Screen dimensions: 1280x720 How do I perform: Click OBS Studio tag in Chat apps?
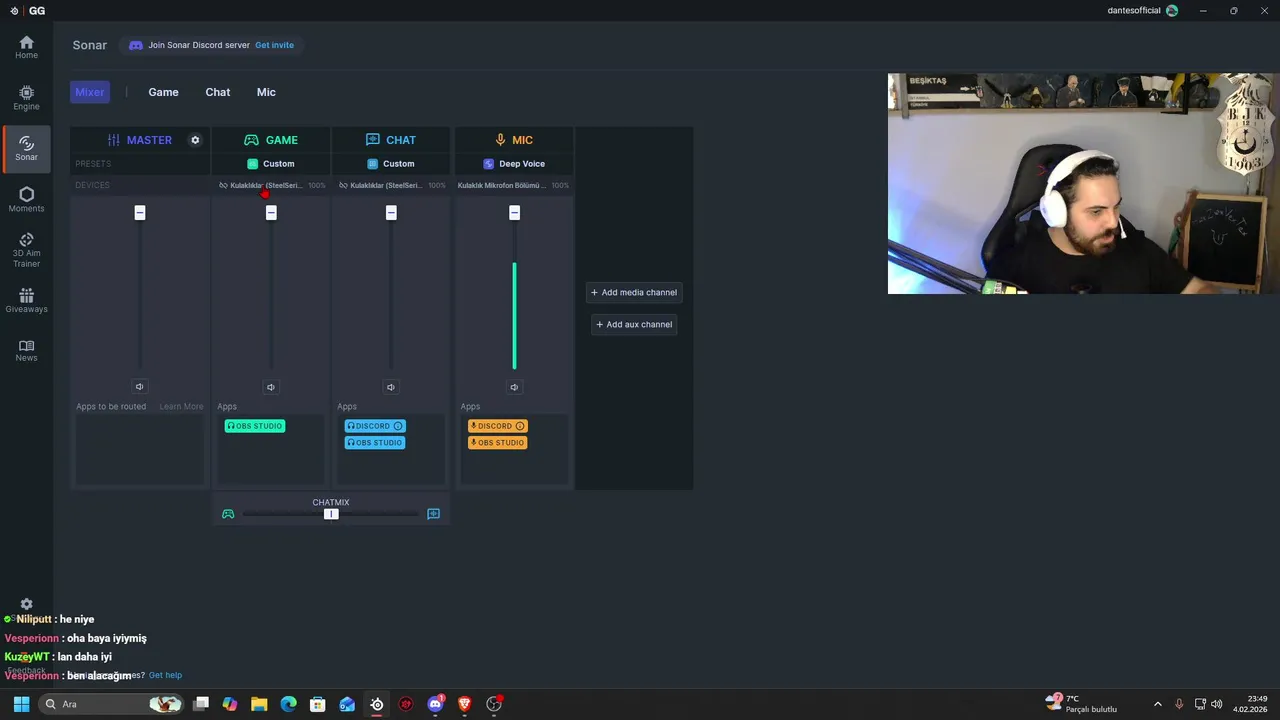pyautogui.click(x=375, y=443)
